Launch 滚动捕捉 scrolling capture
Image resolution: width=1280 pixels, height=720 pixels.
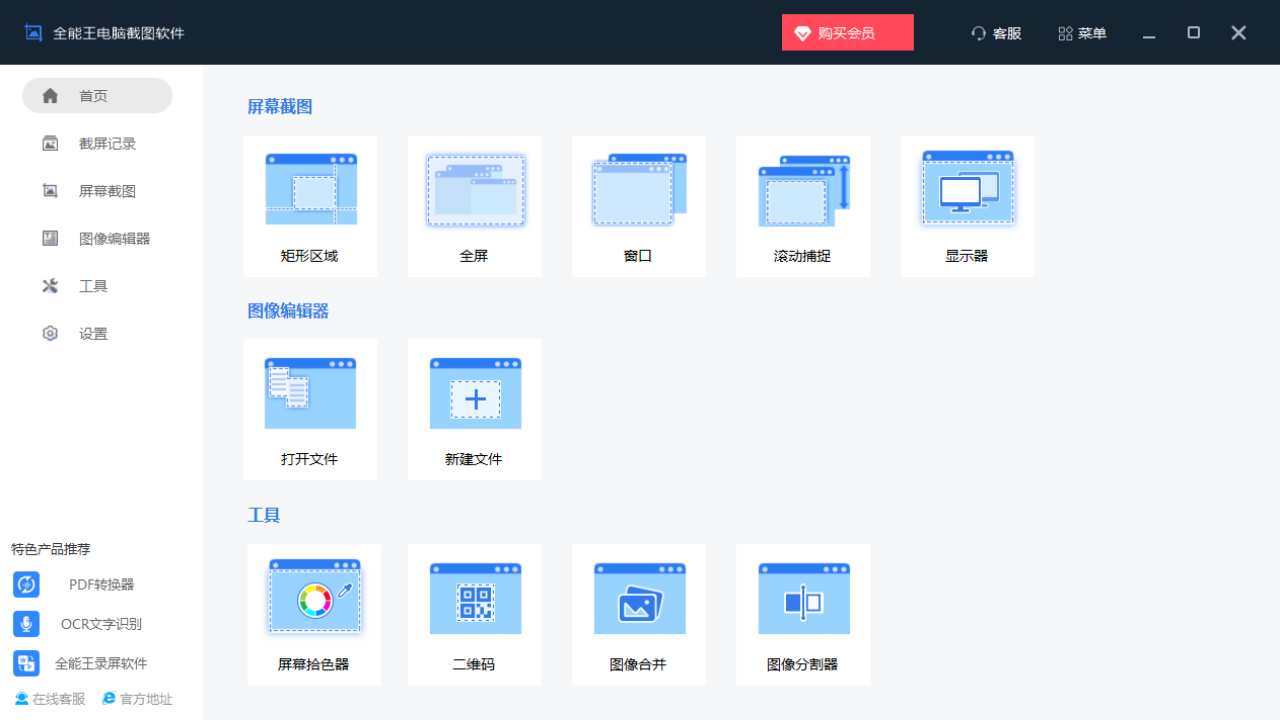tap(803, 190)
